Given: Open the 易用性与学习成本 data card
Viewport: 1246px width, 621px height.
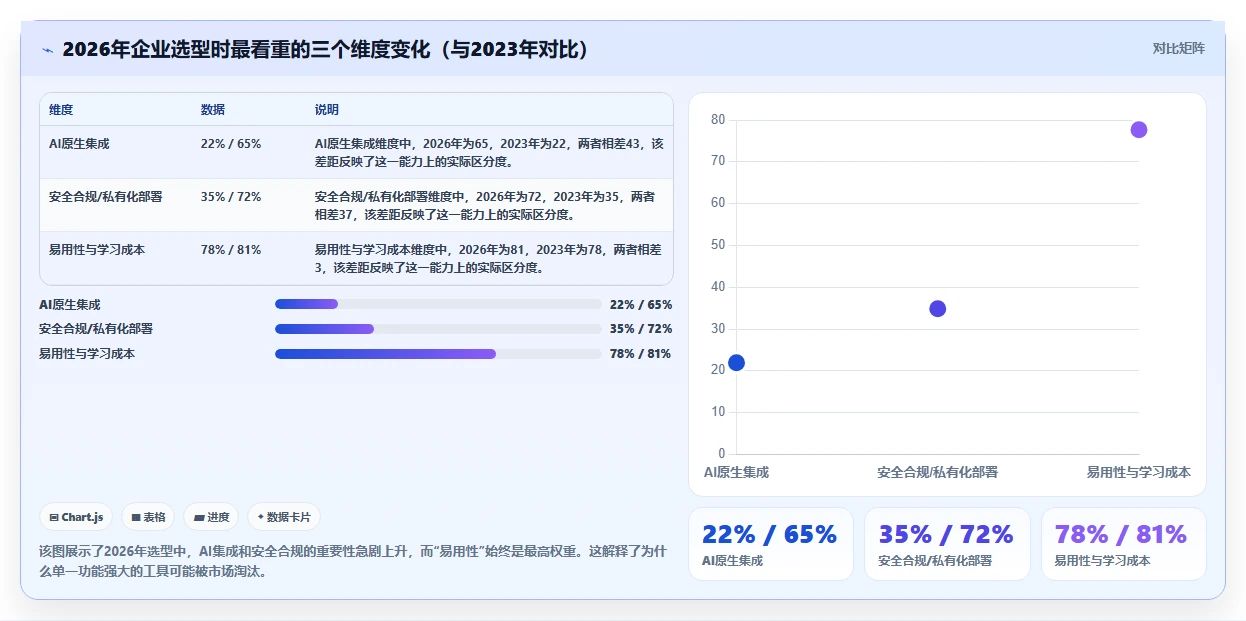Looking at the screenshot, I should click(x=1124, y=544).
